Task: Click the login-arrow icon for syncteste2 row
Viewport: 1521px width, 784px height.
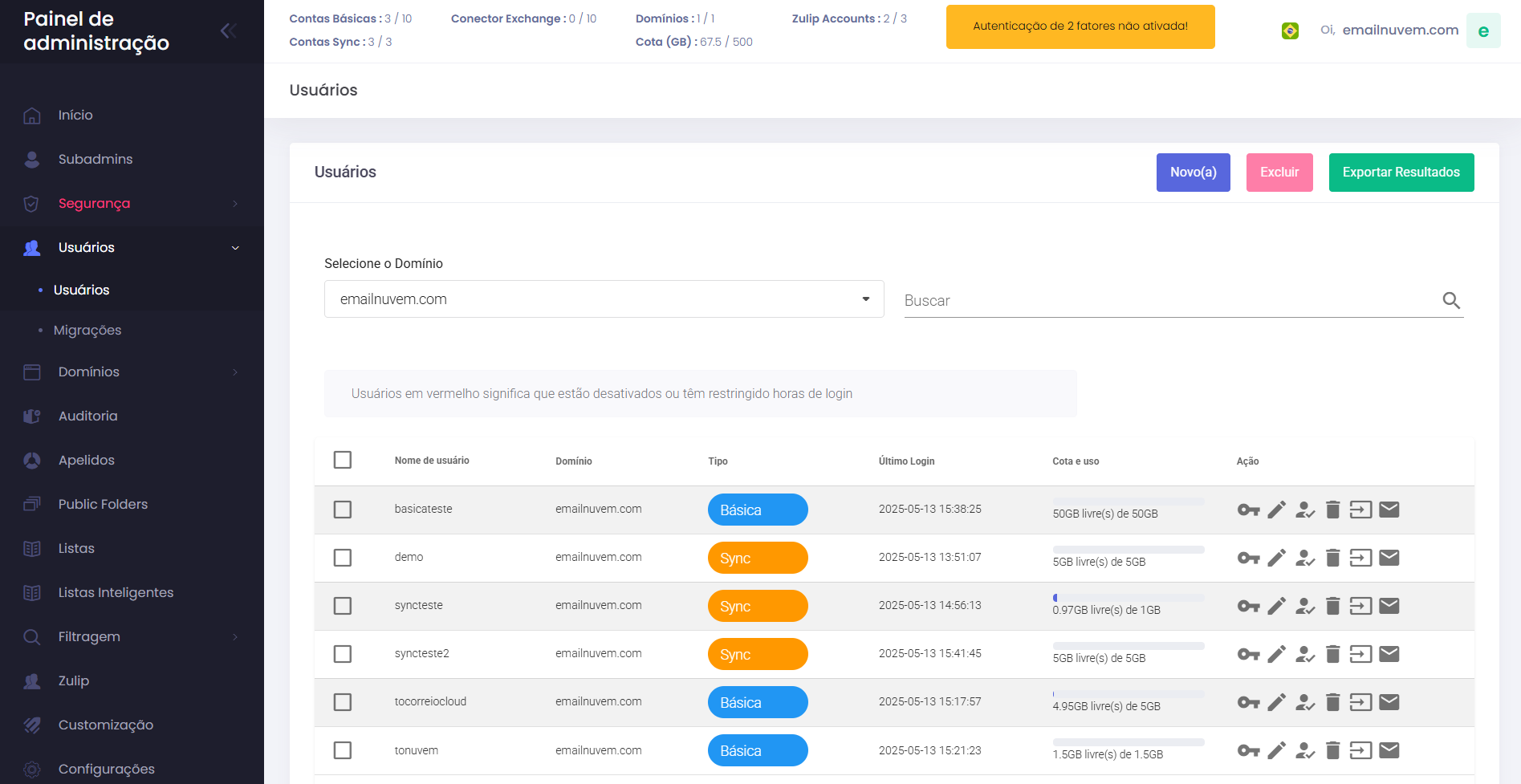Action: [1360, 654]
